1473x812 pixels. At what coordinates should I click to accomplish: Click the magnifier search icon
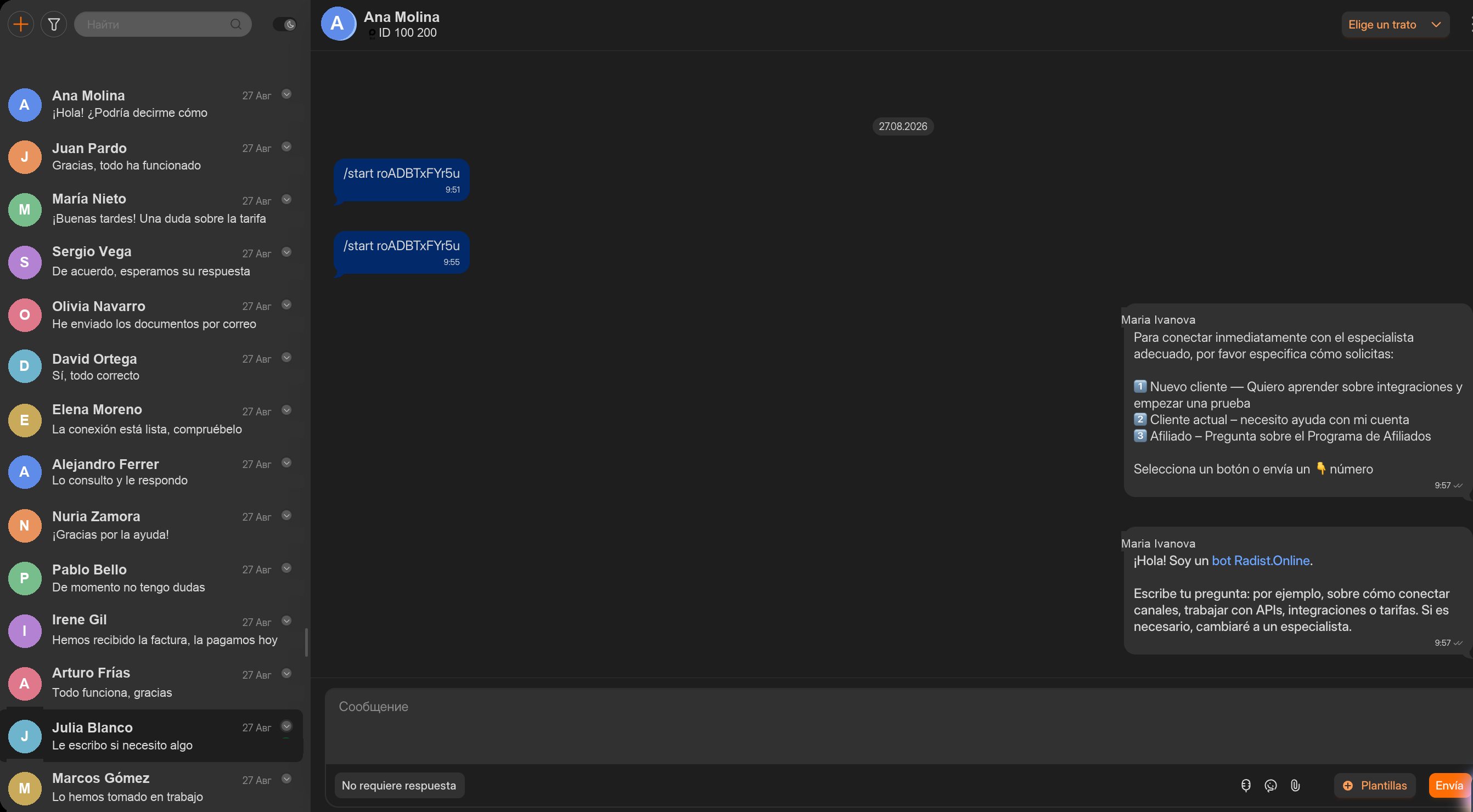236,24
